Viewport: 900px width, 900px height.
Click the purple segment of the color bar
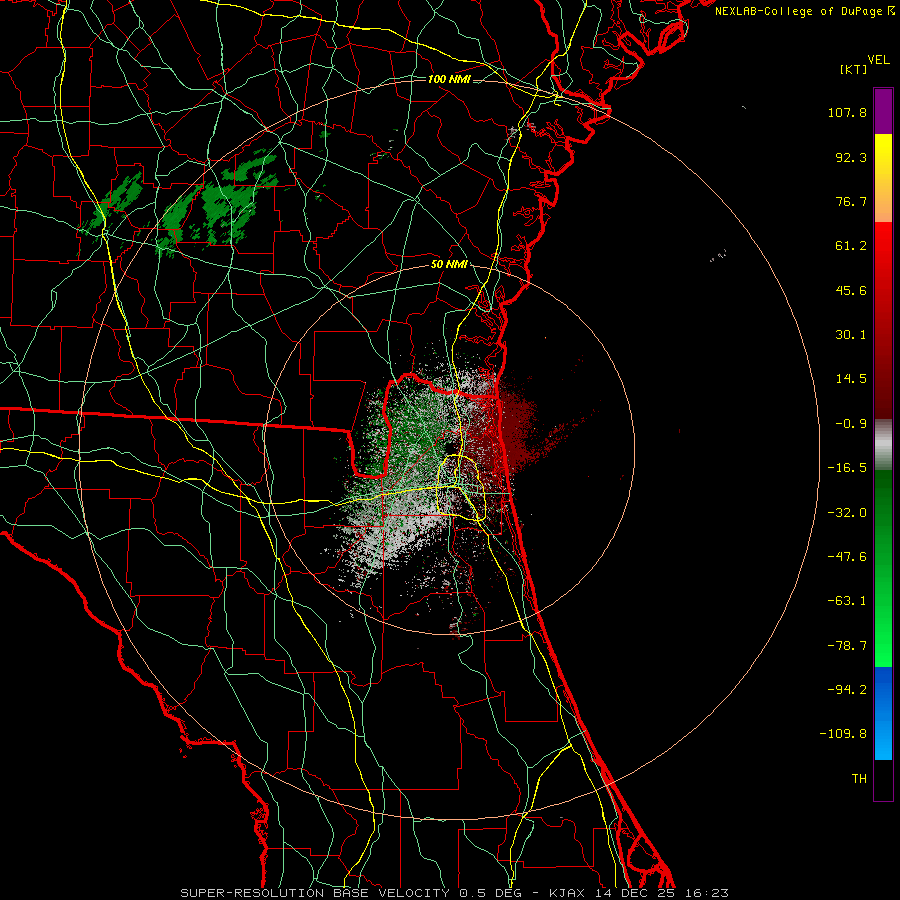tap(883, 111)
